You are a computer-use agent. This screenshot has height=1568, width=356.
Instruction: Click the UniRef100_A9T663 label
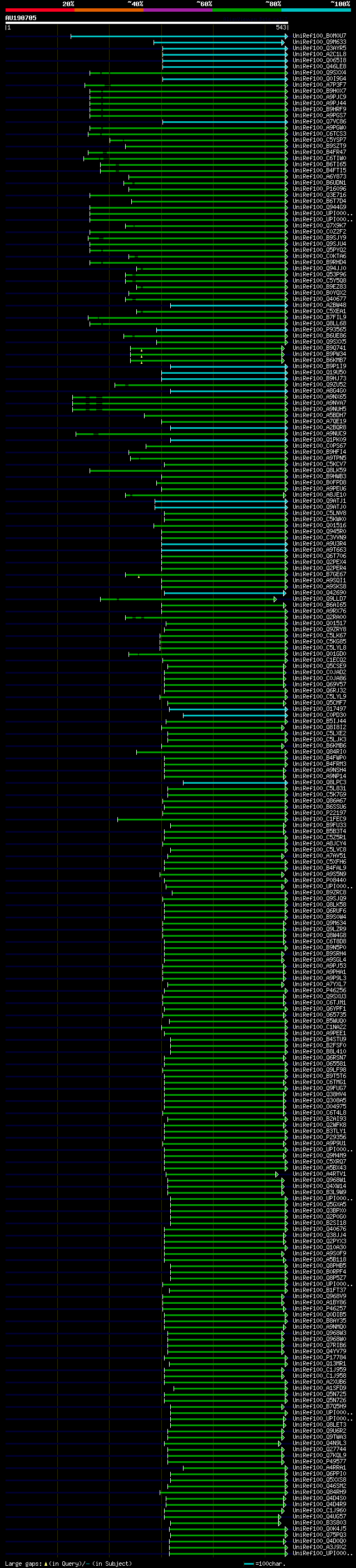319,550
